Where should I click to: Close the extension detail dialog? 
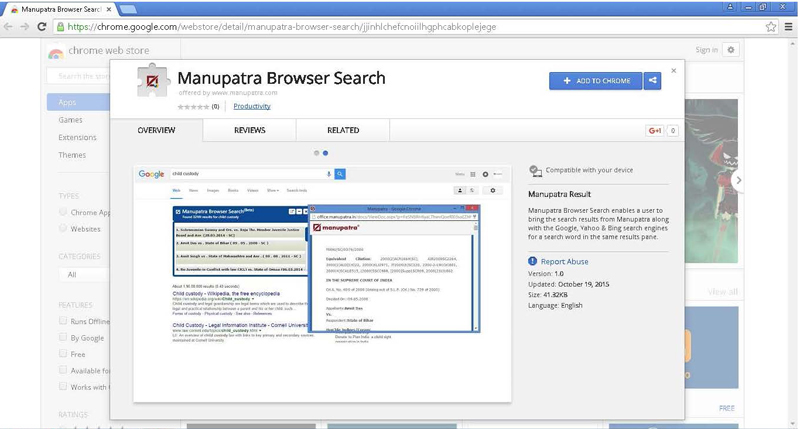coord(673,71)
